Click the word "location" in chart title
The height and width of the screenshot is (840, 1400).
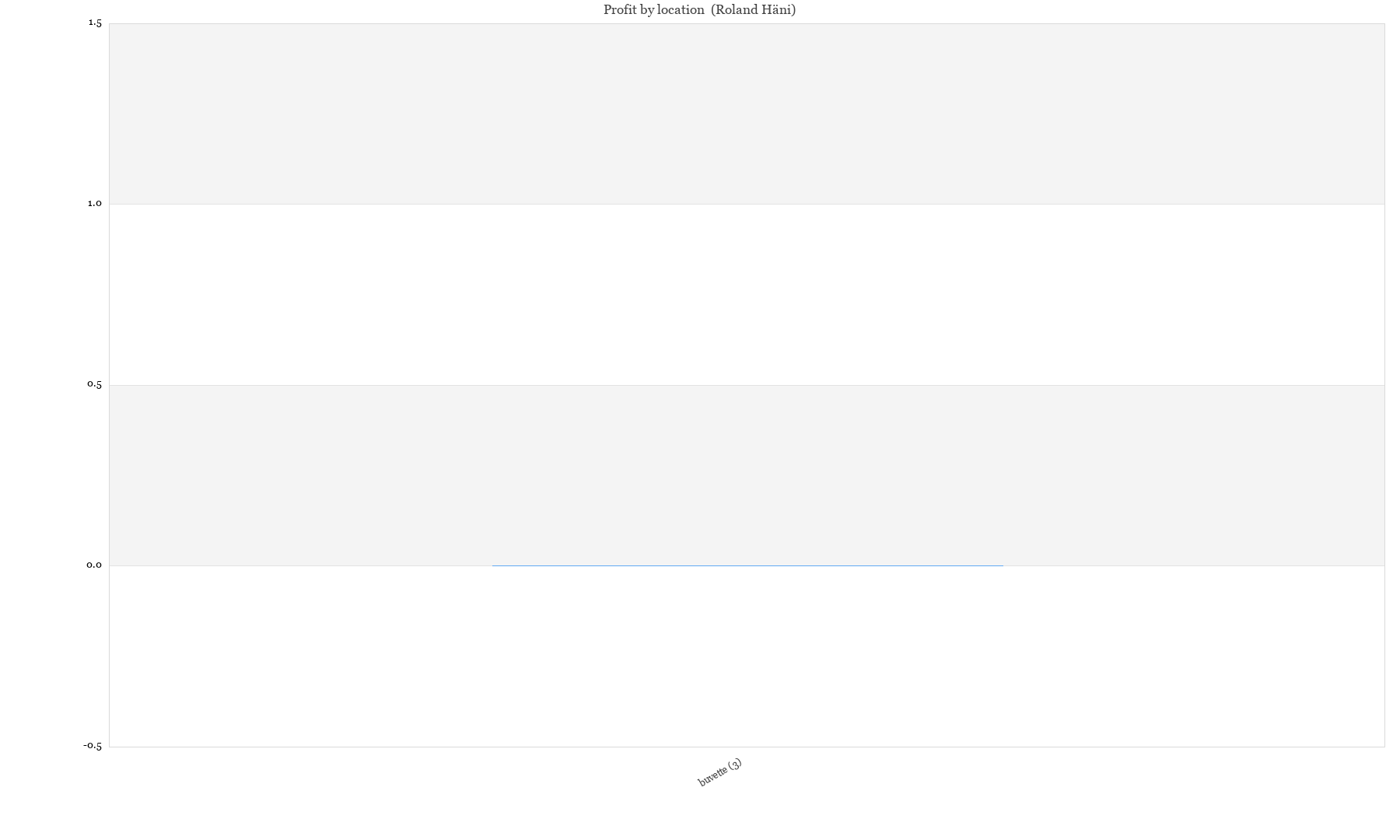[x=681, y=10]
